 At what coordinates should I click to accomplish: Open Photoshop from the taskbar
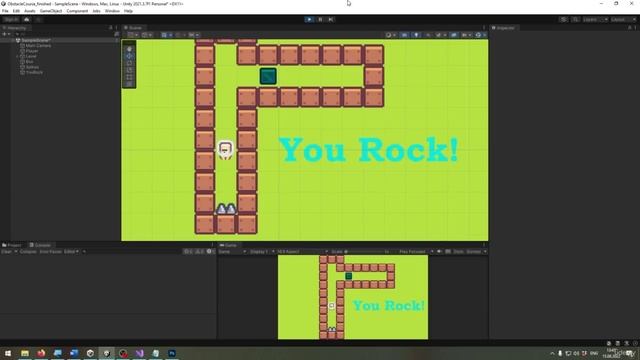172,353
